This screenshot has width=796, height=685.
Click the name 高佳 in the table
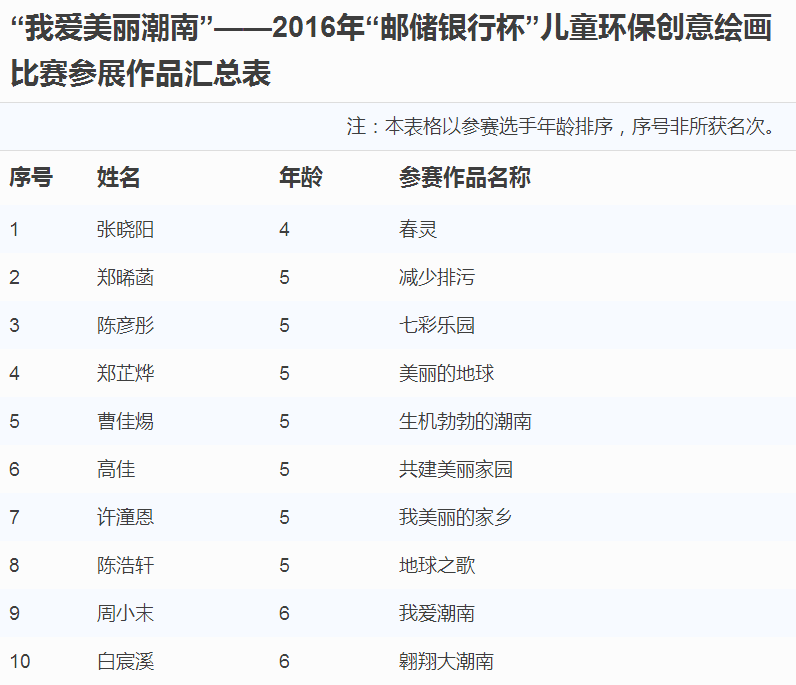(x=116, y=469)
